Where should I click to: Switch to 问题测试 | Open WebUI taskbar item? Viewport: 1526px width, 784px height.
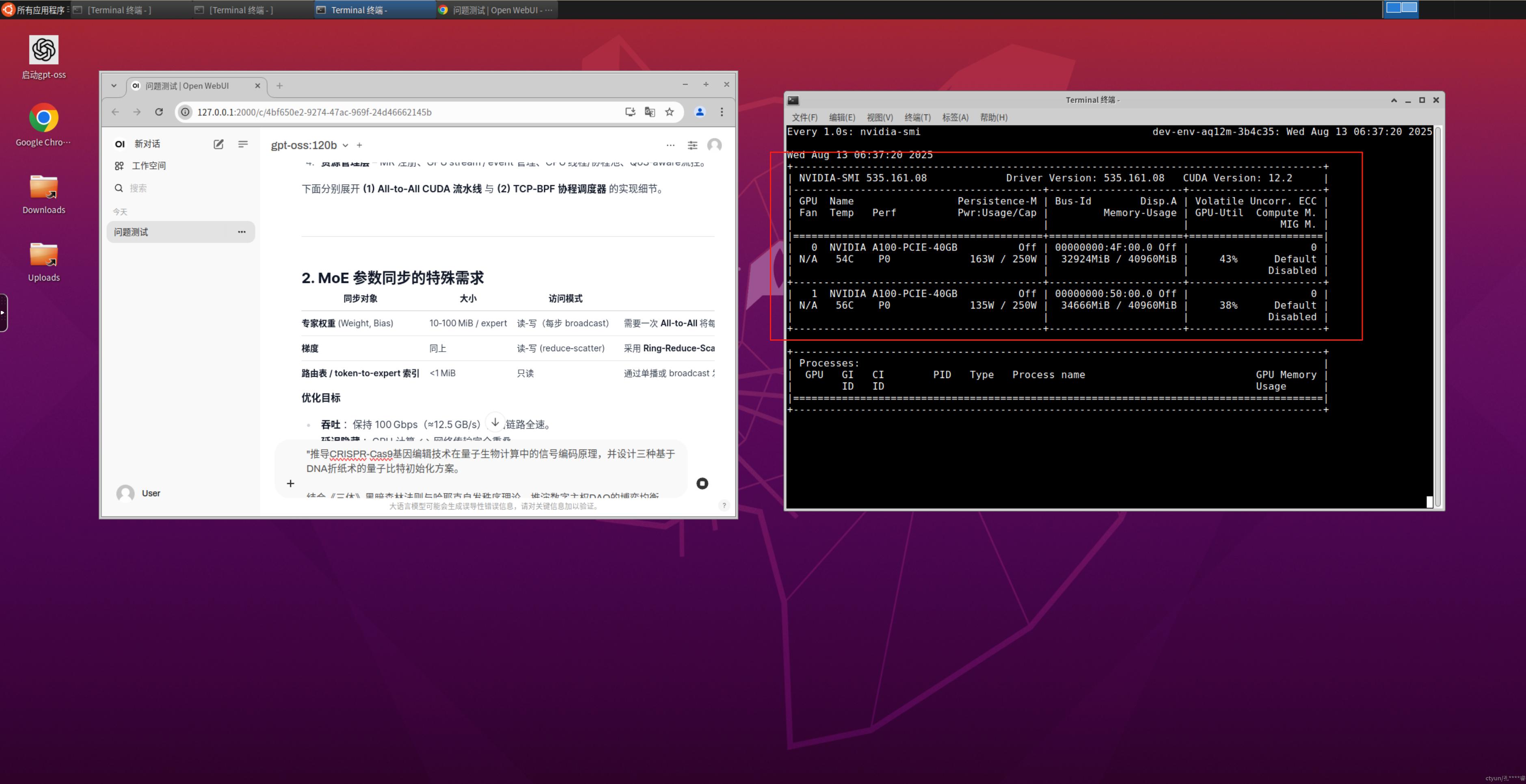coord(497,9)
